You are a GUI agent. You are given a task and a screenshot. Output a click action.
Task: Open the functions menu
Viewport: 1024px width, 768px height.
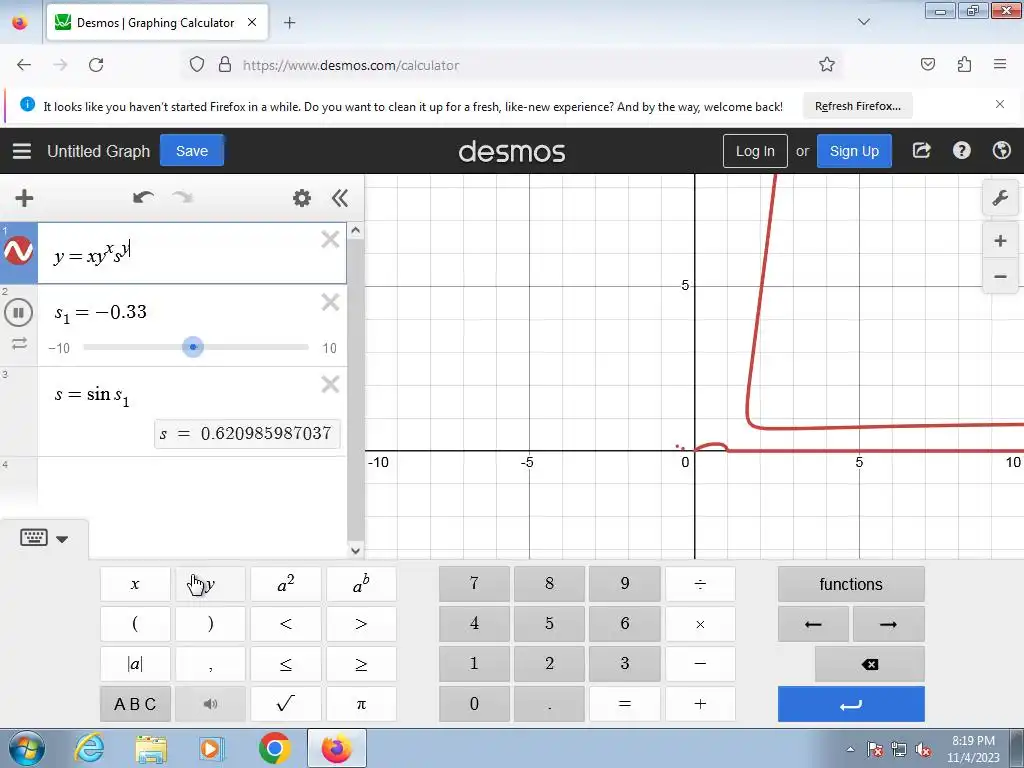coord(851,584)
